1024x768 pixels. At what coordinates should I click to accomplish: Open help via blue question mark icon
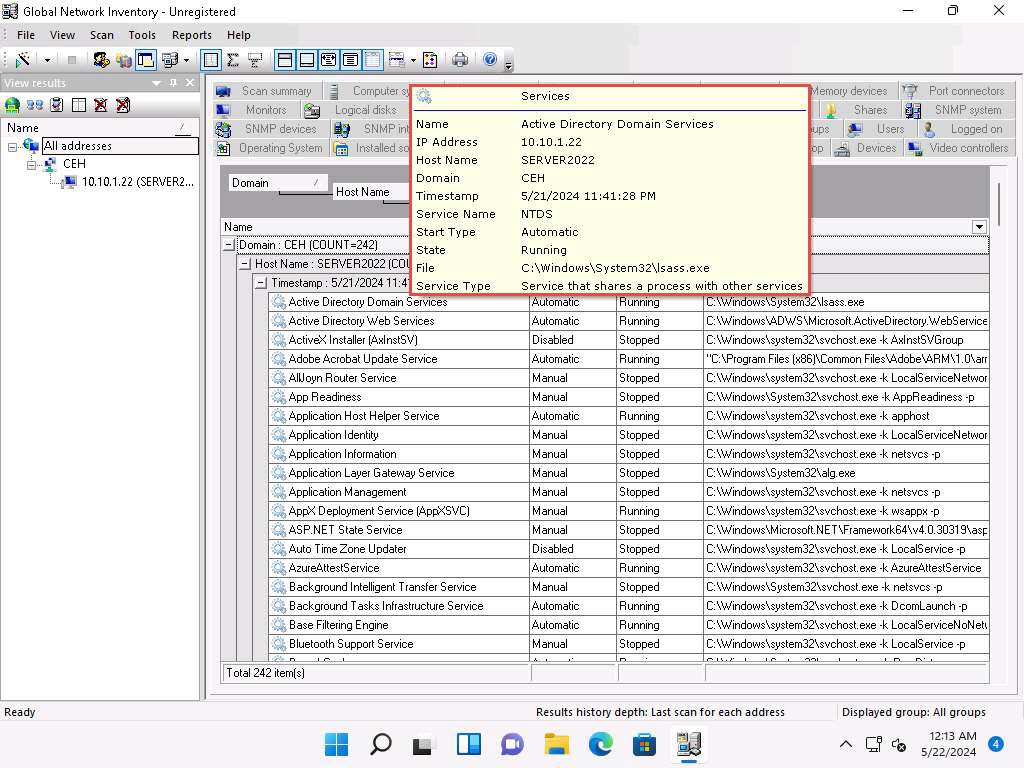[490, 60]
